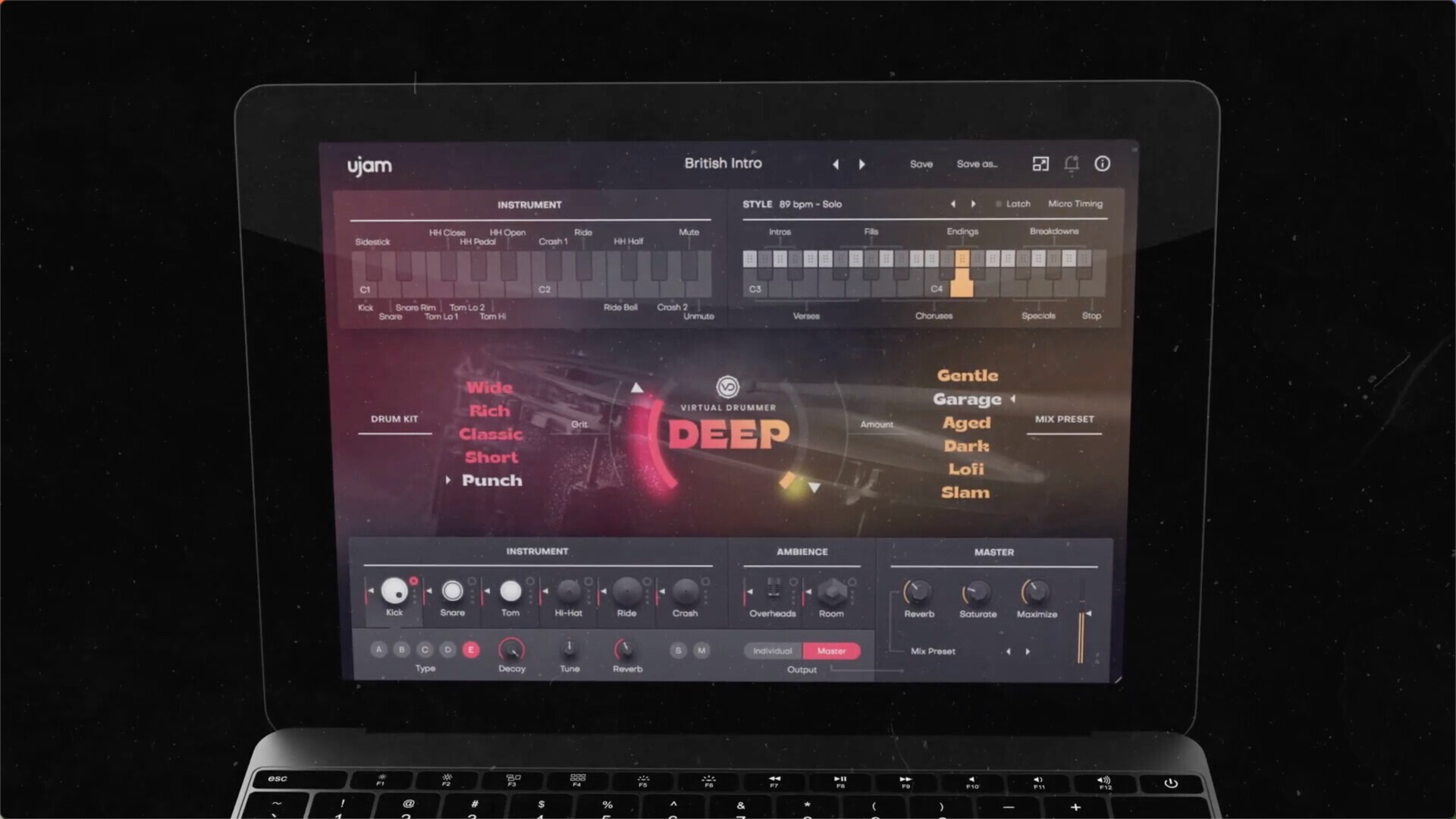Viewport: 1456px width, 819px height.
Task: Choose the Wide drum kit
Action: click(x=489, y=388)
